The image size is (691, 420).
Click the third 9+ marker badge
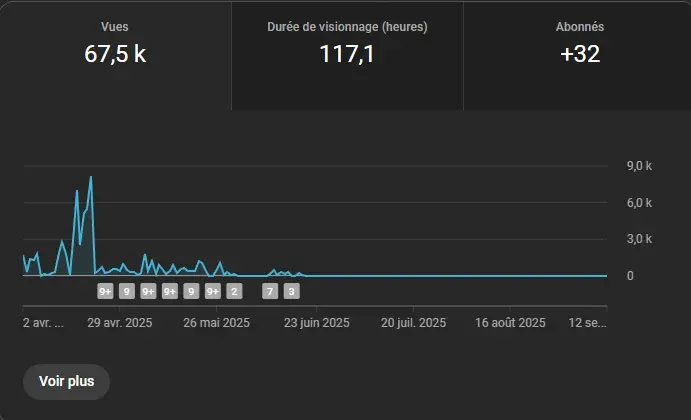click(170, 292)
